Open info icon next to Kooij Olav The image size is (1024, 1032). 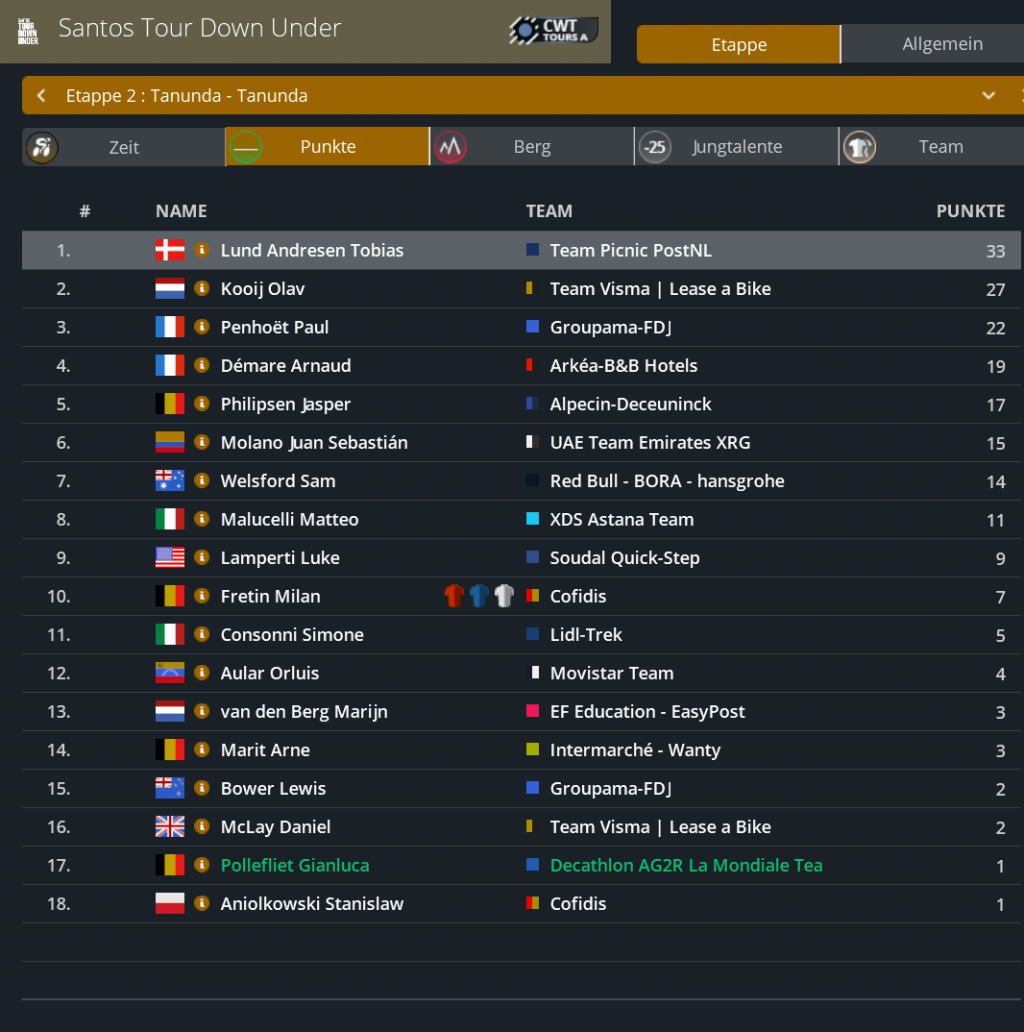(201, 289)
